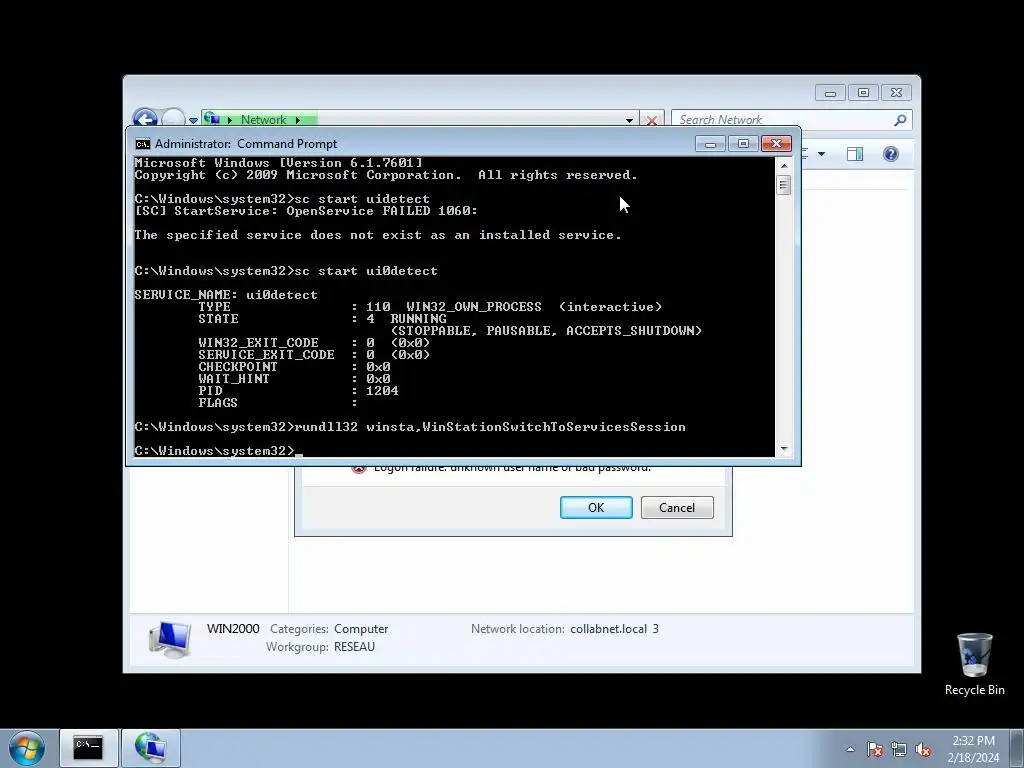
Task: Grab the Command Prompt scrollbar thumb
Action: point(784,185)
